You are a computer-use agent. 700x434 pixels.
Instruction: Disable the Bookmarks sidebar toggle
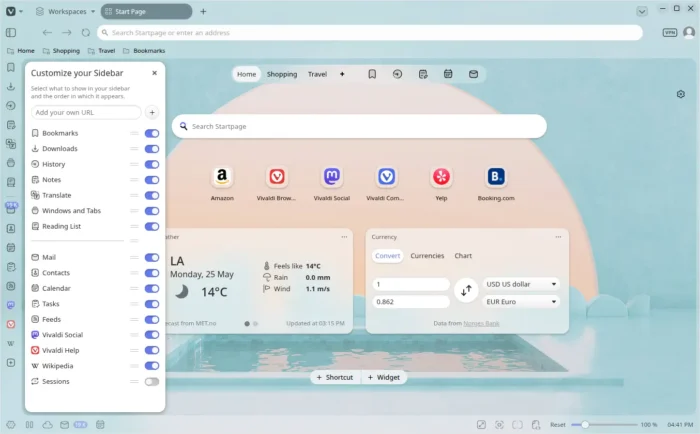point(152,133)
